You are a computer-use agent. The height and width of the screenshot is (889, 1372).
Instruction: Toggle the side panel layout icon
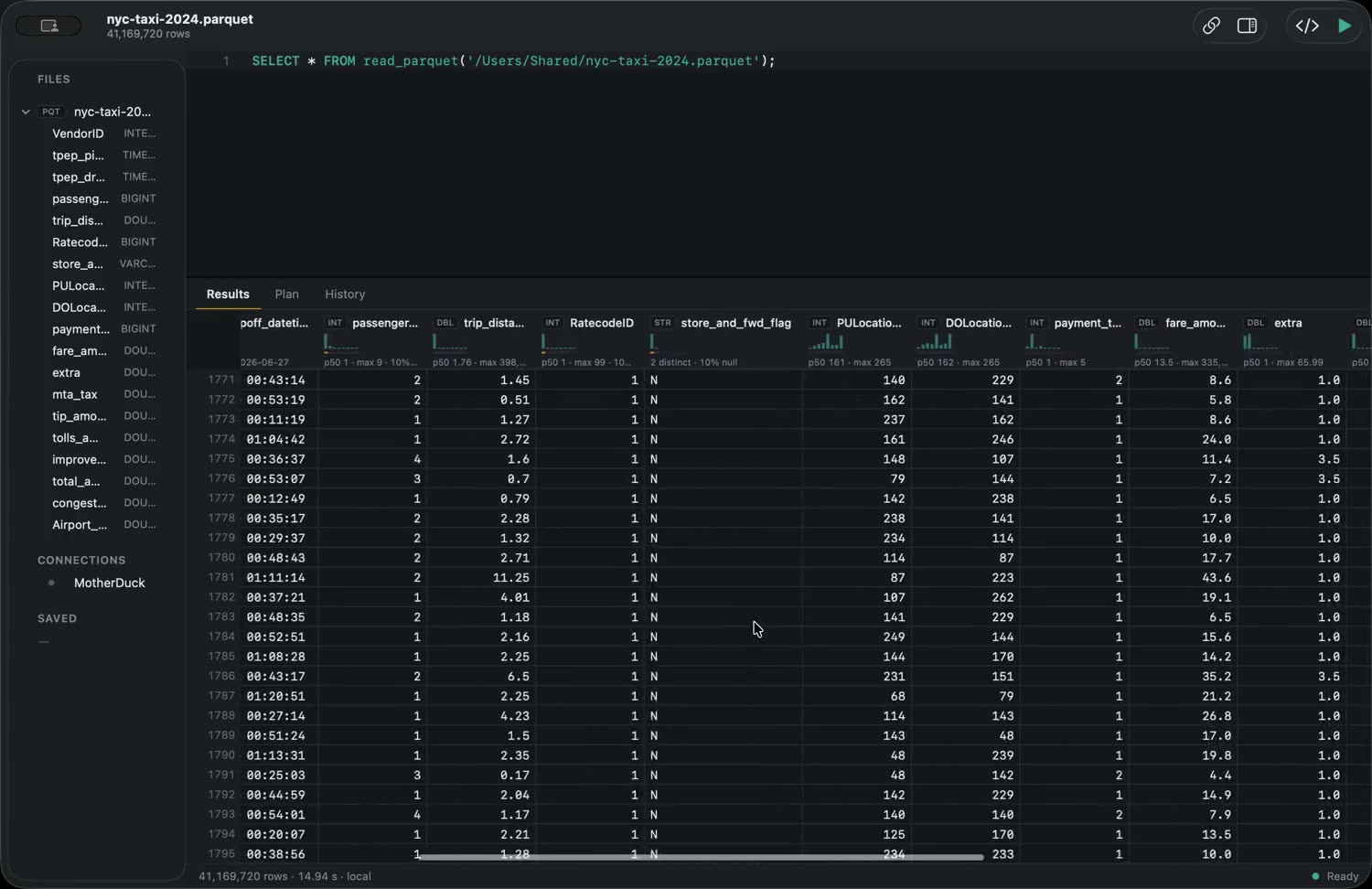1247,26
